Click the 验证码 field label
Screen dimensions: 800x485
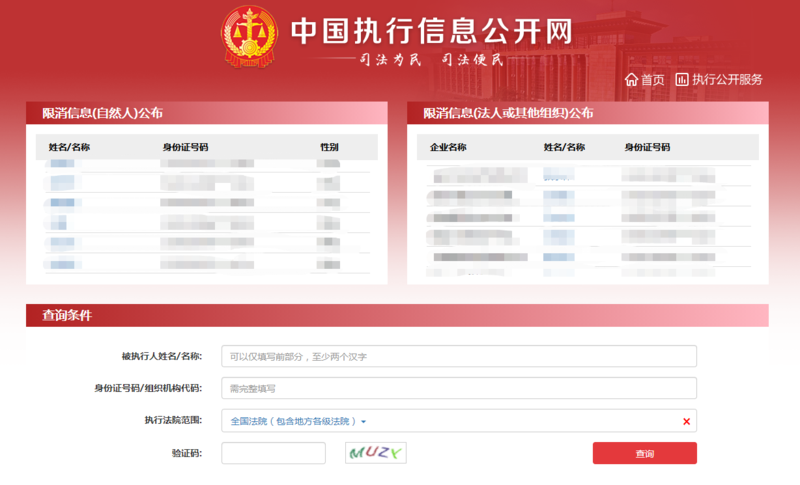click(187, 453)
